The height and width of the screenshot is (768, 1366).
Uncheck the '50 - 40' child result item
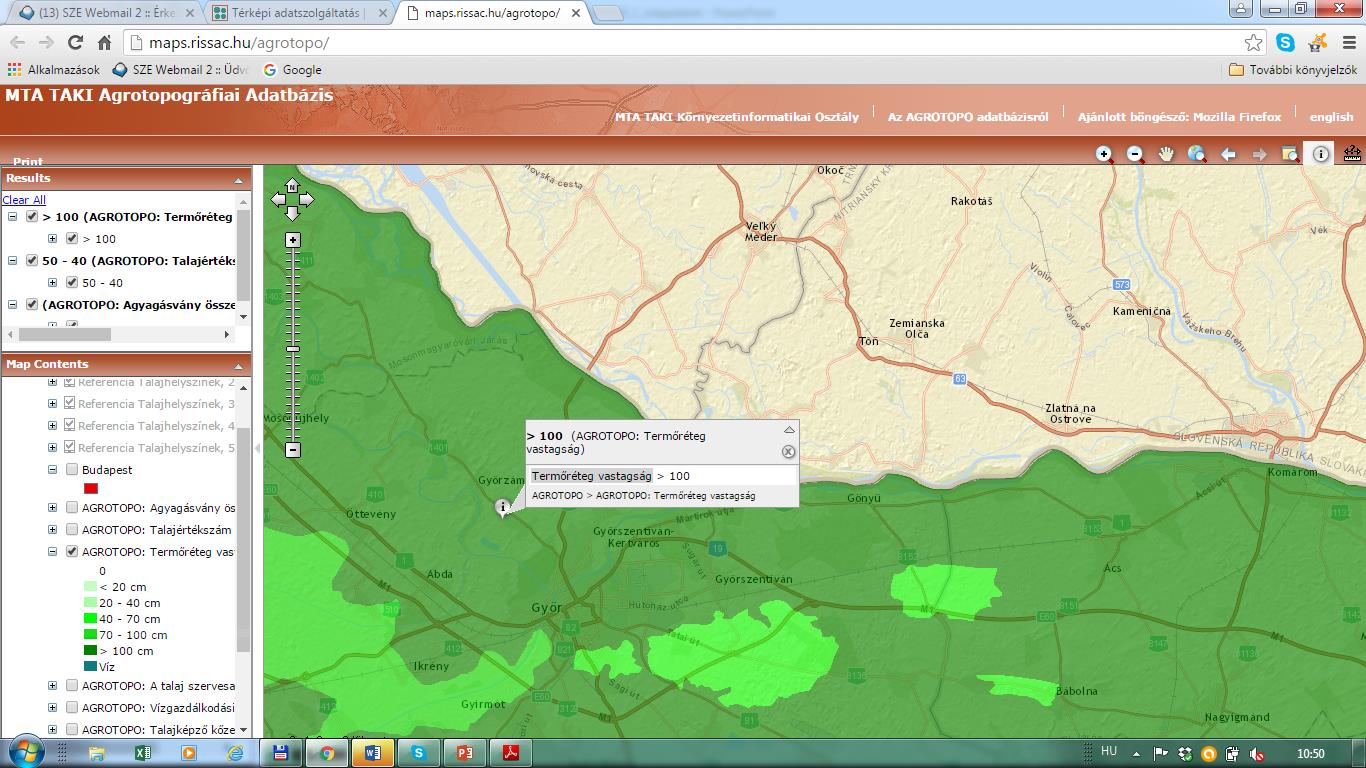click(x=72, y=282)
